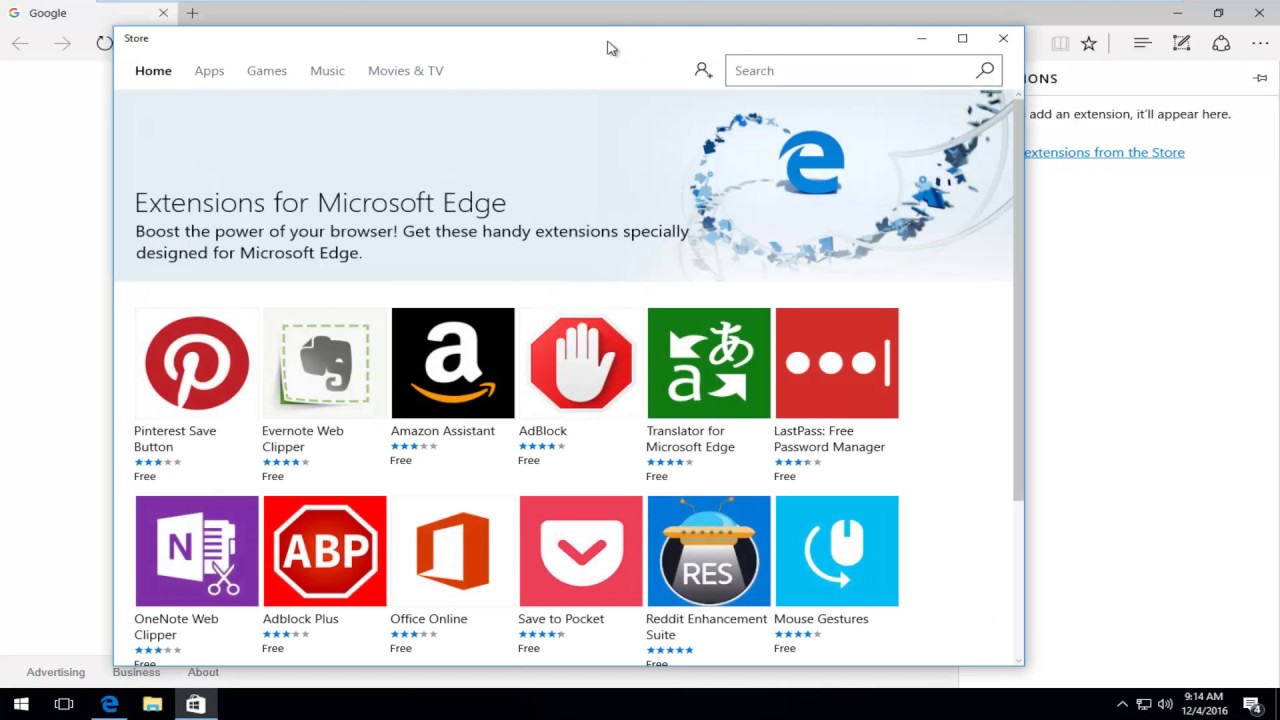Open the Edge More actions menu
Image resolution: width=1280 pixels, height=720 pixels.
click(x=1260, y=43)
